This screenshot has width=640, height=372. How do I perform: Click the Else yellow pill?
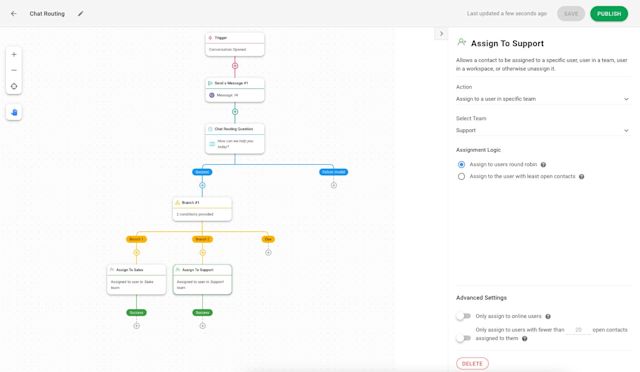tap(268, 239)
